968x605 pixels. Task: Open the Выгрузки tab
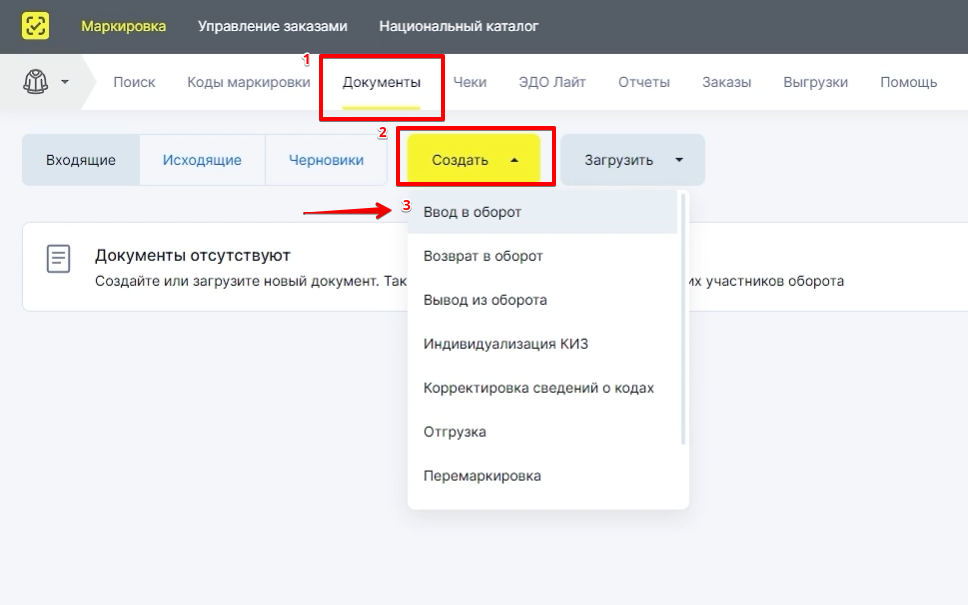(816, 82)
